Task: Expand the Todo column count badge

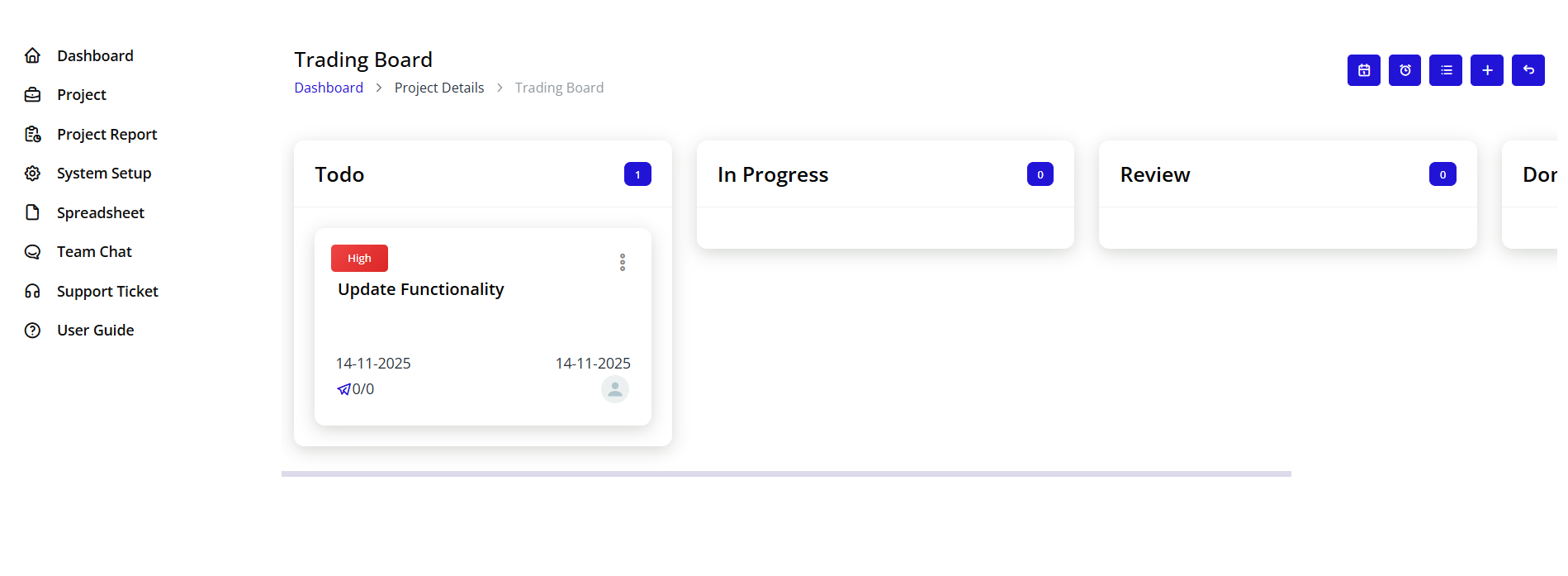Action: click(x=637, y=174)
